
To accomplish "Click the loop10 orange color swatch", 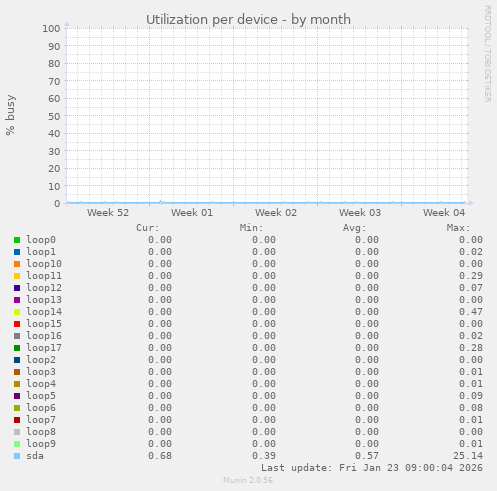I will tap(17, 264).
